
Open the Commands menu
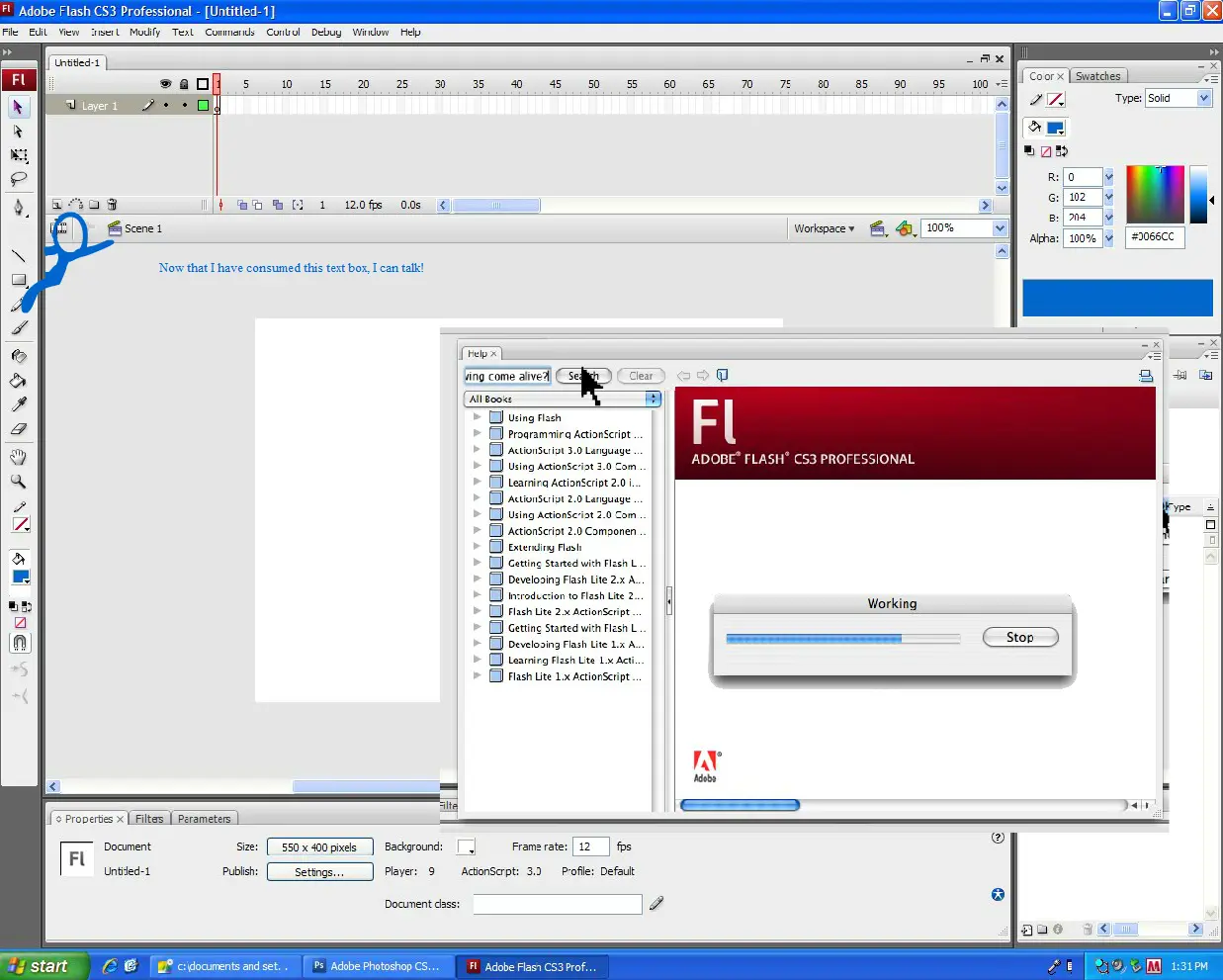coord(229,32)
